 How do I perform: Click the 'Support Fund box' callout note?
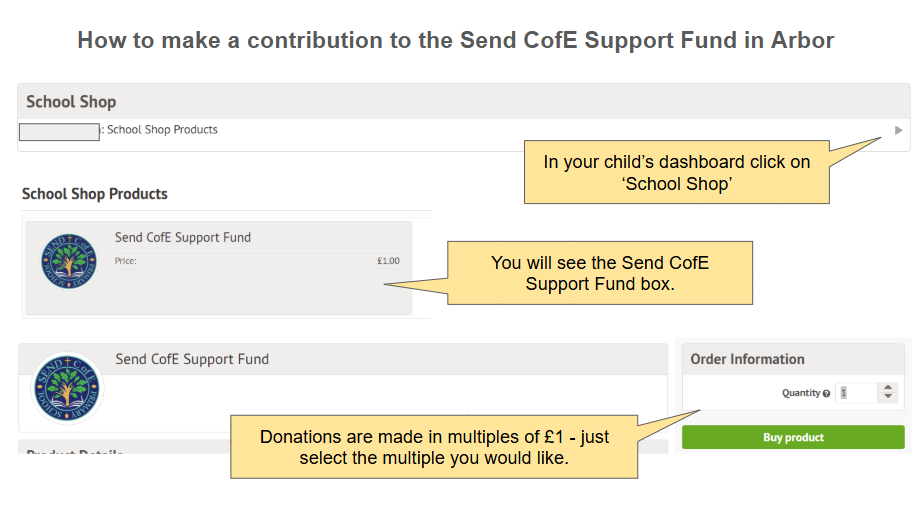point(600,272)
